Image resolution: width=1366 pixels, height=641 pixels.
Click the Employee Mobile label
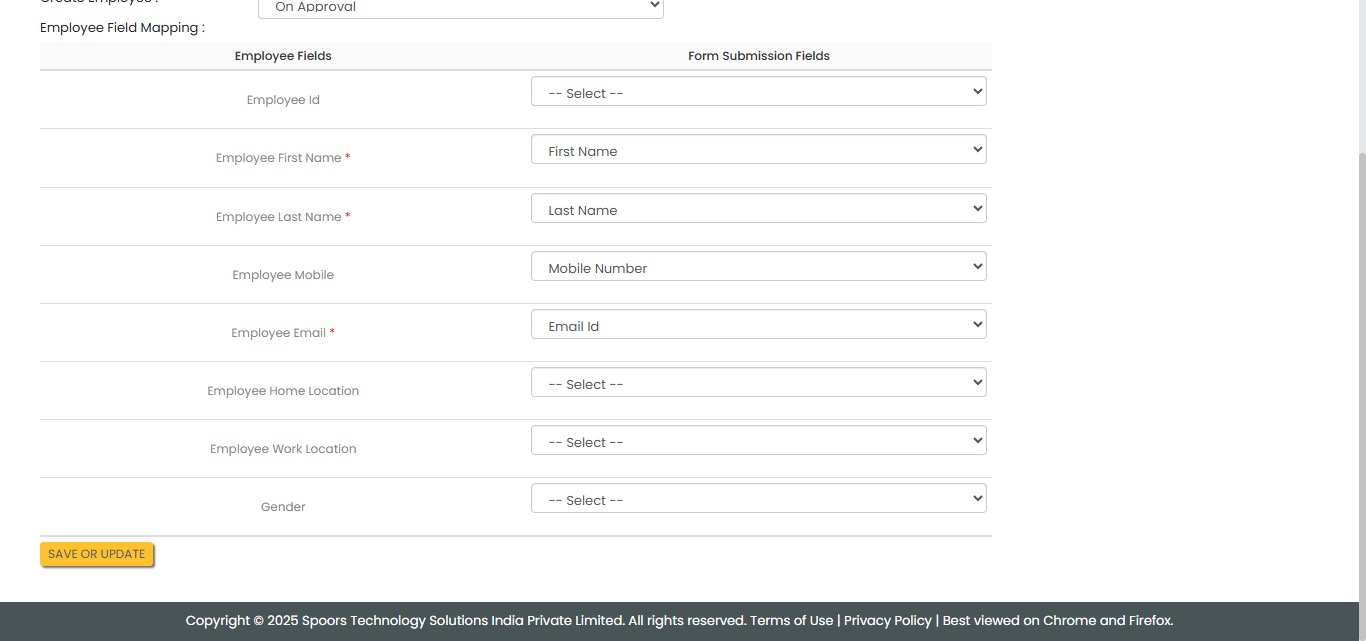(283, 275)
